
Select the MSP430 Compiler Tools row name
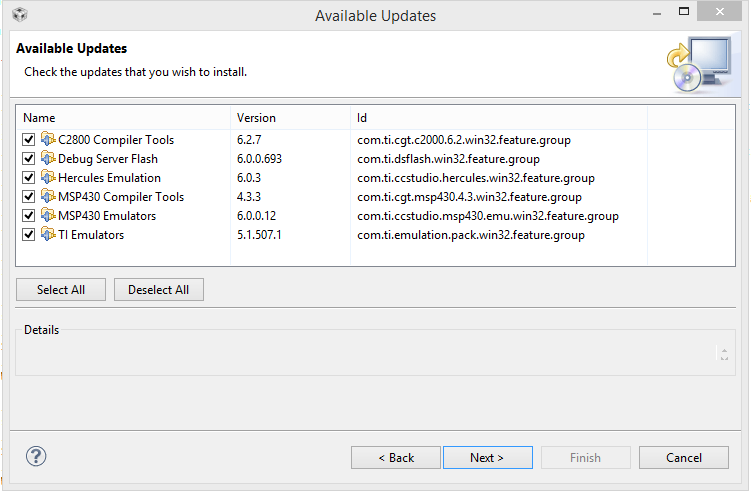click(x=121, y=197)
